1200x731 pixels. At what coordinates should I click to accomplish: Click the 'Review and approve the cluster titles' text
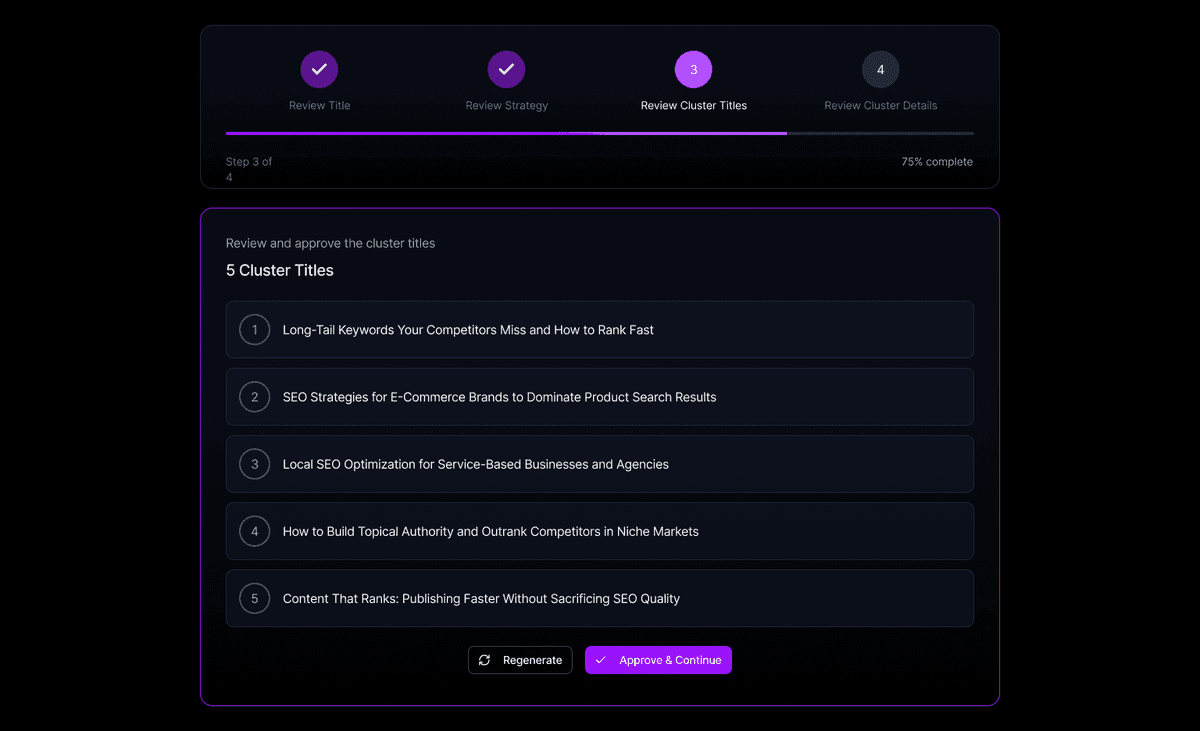point(330,243)
